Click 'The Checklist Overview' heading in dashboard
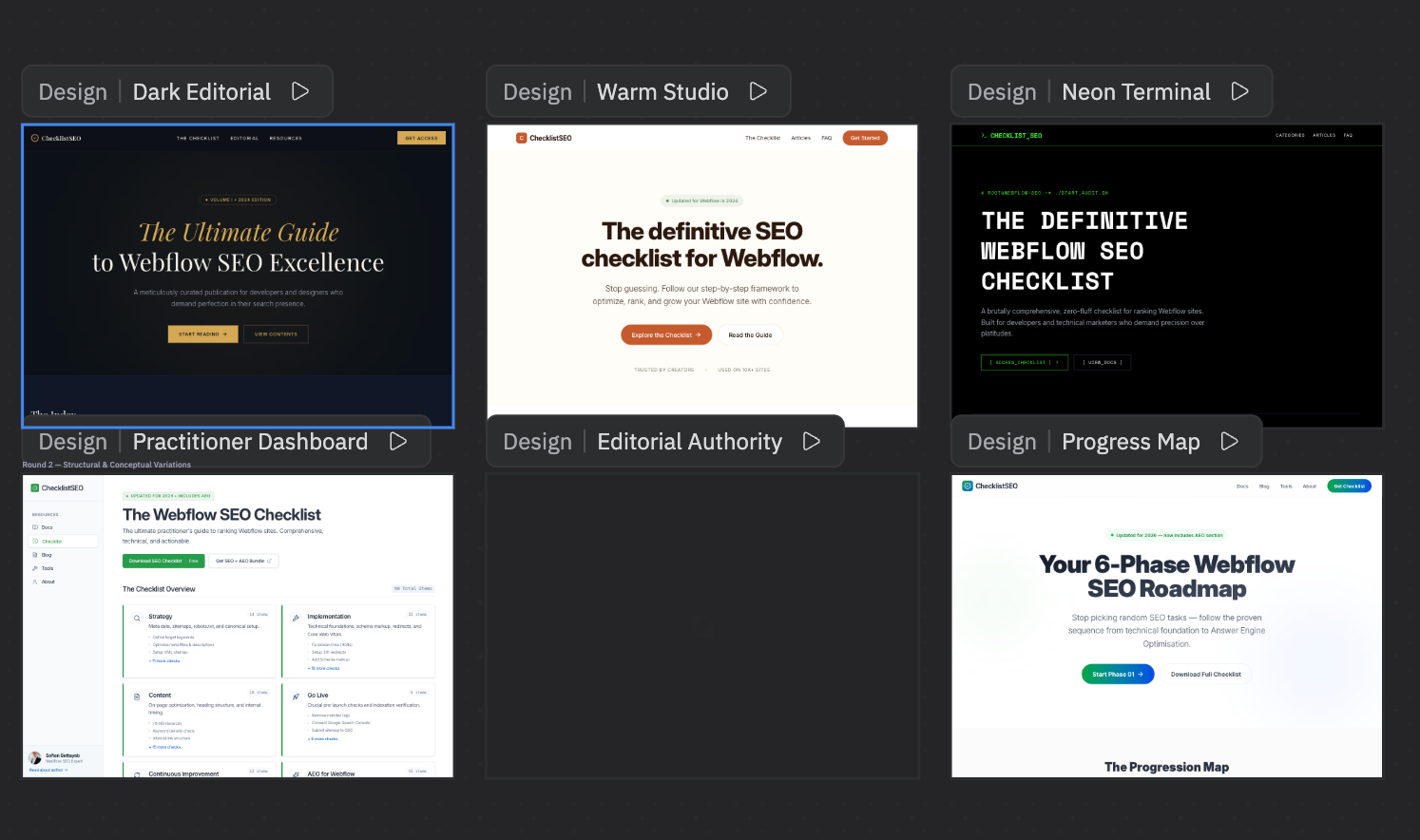1420x840 pixels. [x=159, y=589]
